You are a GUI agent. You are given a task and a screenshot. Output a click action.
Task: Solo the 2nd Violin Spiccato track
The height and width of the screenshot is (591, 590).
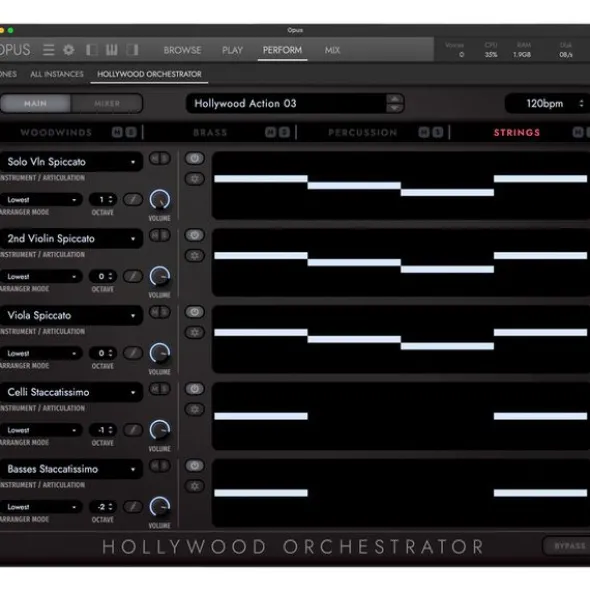pos(165,235)
